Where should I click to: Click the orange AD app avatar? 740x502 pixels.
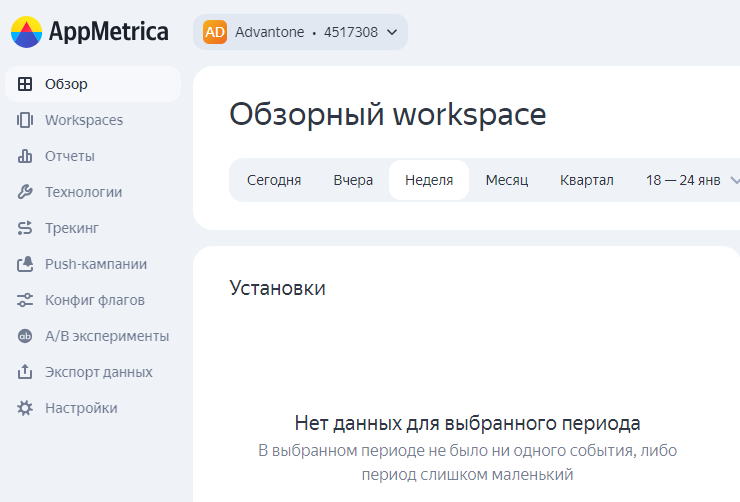(x=215, y=32)
